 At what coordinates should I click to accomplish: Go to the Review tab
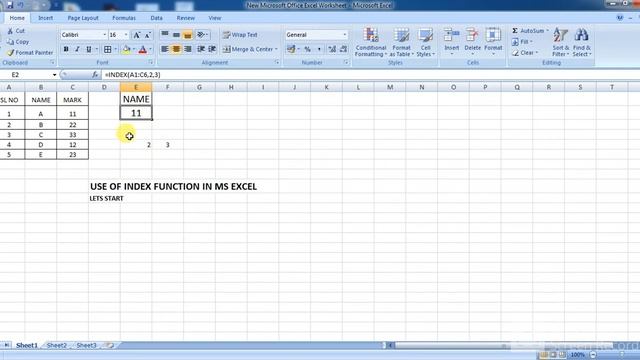pyautogui.click(x=186, y=18)
